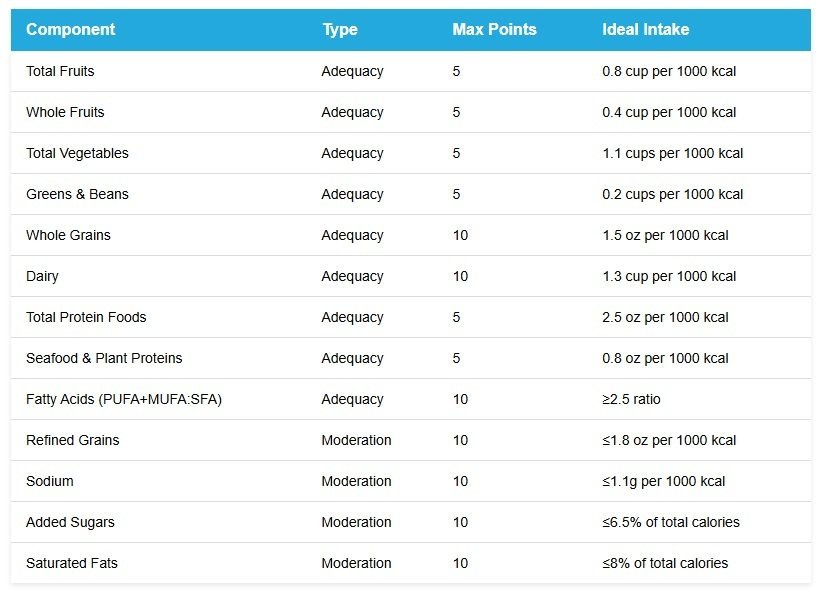Click the Sodium row label
Viewport: 830px width, 600px height.
pyautogui.click(x=50, y=482)
